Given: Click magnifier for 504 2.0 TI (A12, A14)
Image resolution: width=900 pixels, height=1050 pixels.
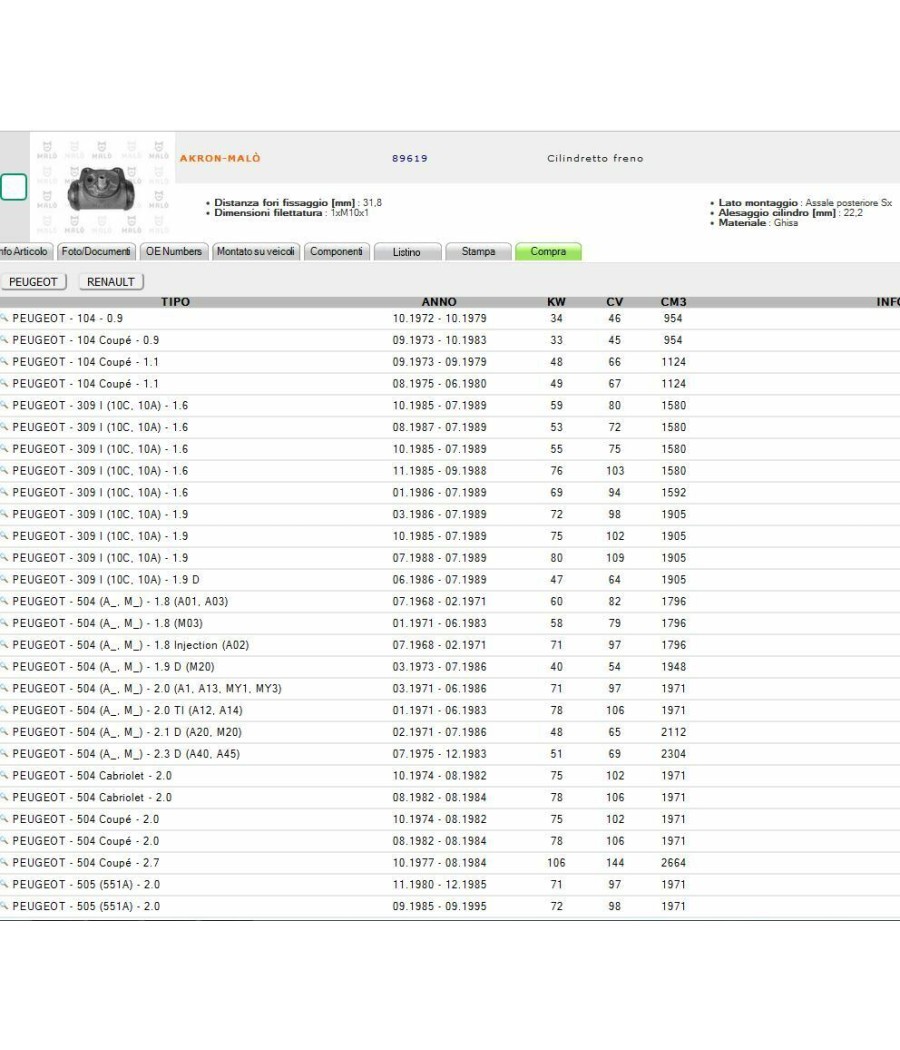Looking at the screenshot, I should click(3, 710).
